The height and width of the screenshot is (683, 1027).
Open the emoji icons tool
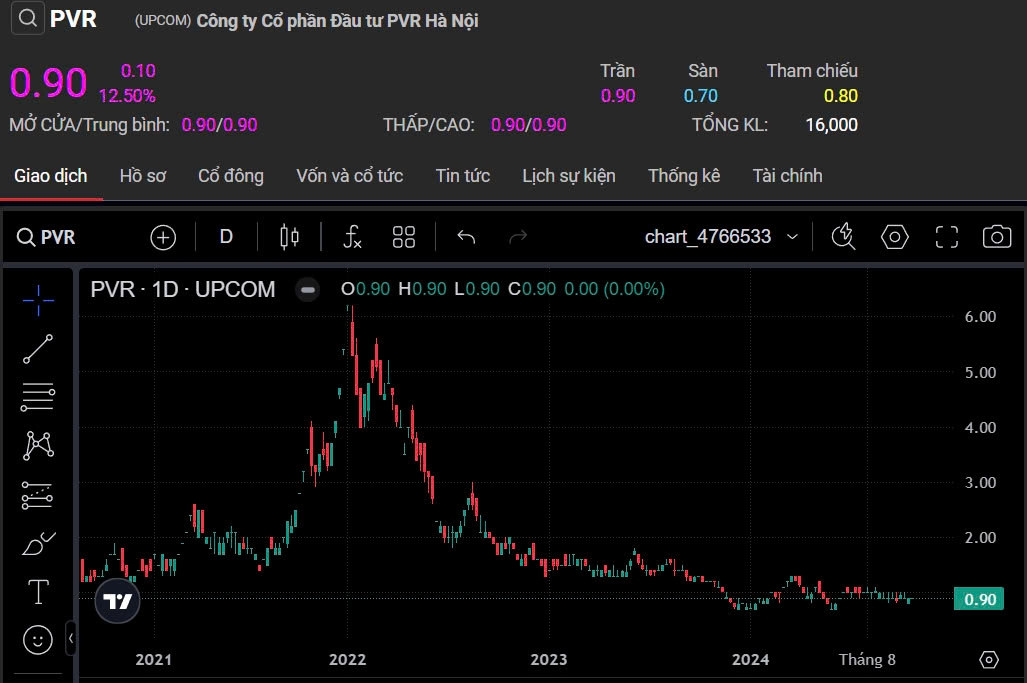(x=38, y=640)
